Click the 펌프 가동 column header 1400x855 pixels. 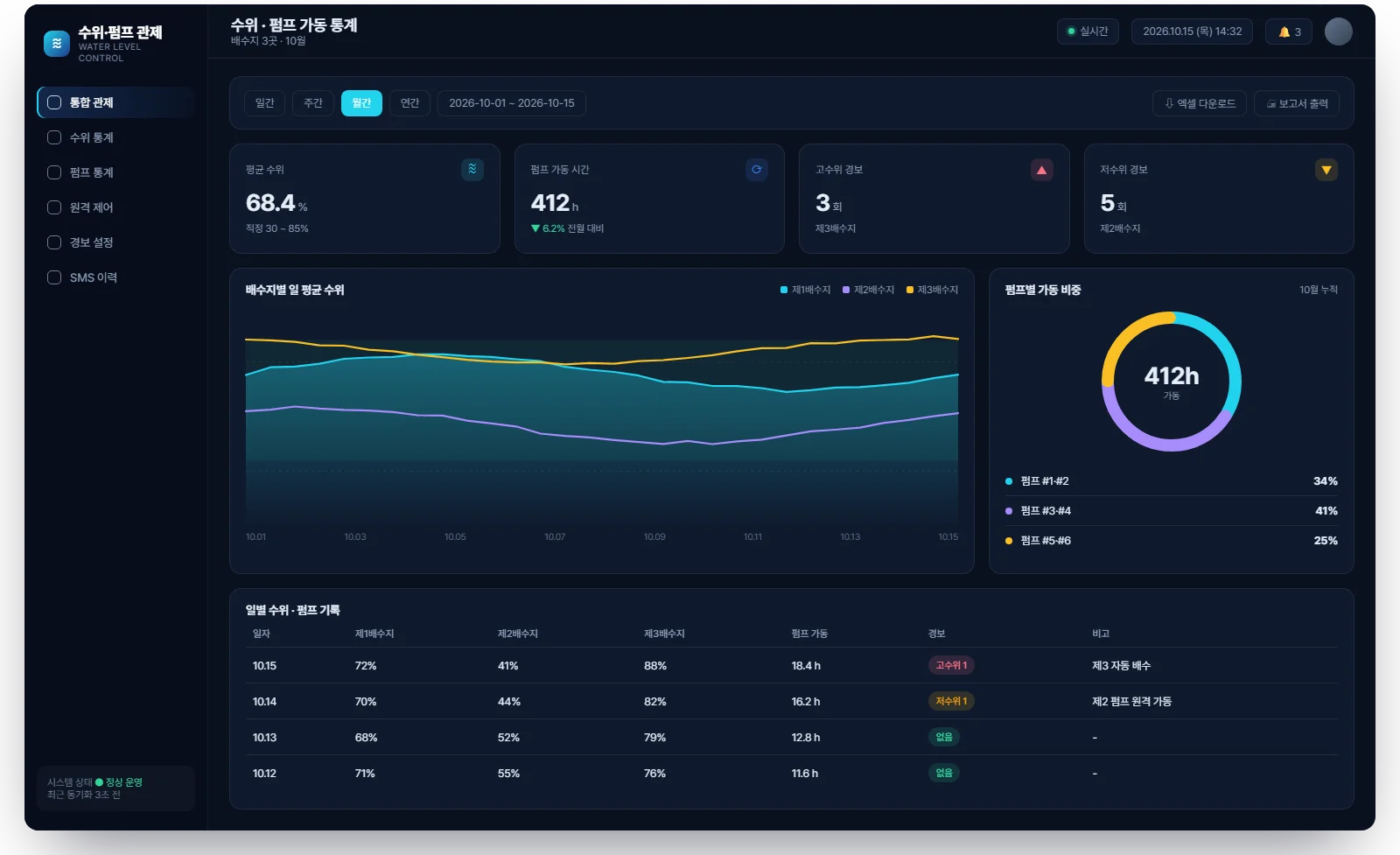[x=809, y=634]
